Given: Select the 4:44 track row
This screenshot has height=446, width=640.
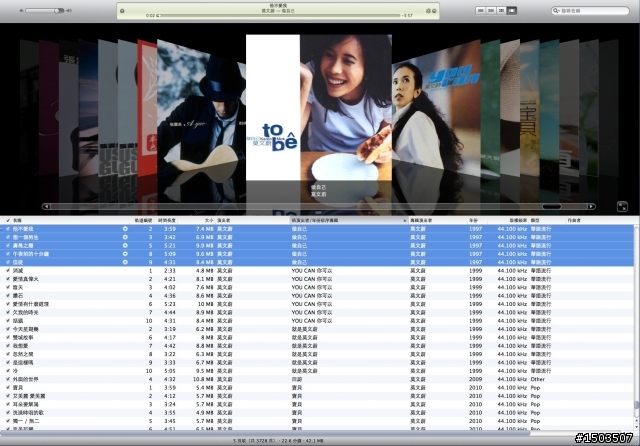Looking at the screenshot, I should coord(317,312).
